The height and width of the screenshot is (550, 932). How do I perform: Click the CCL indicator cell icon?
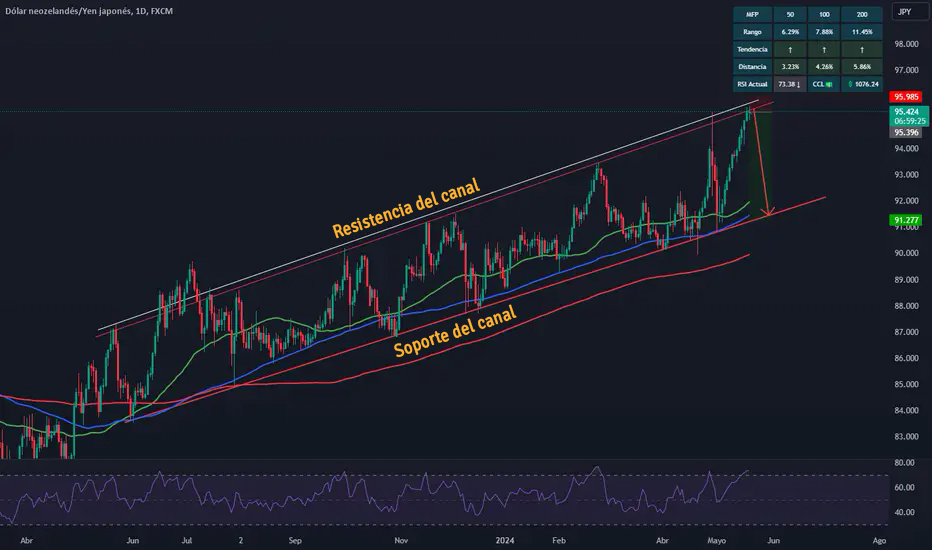coord(825,85)
